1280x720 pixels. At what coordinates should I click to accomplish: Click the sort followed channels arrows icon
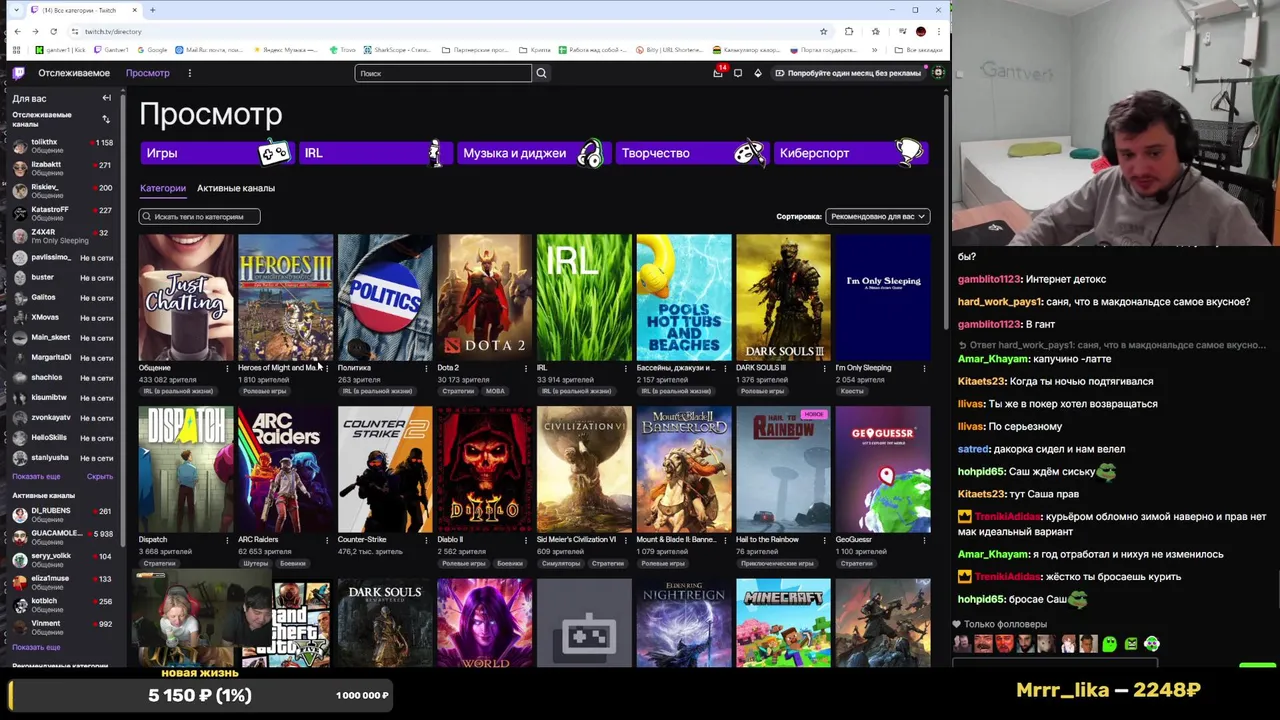tap(106, 119)
